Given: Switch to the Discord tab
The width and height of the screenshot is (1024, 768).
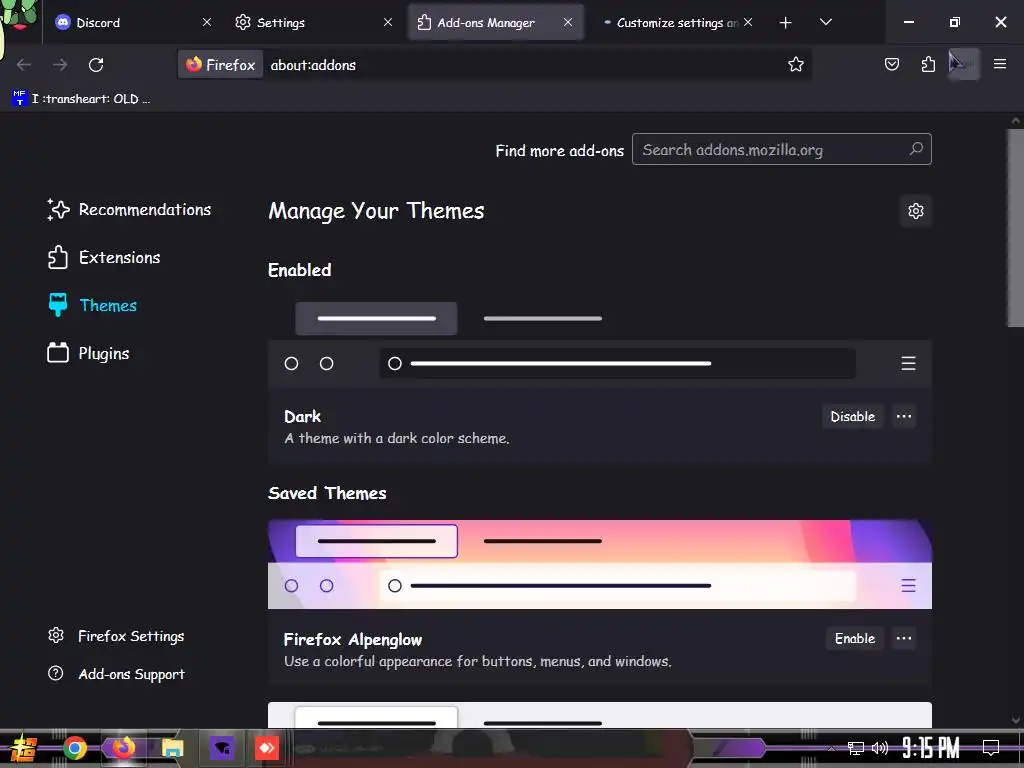Looking at the screenshot, I should (134, 22).
